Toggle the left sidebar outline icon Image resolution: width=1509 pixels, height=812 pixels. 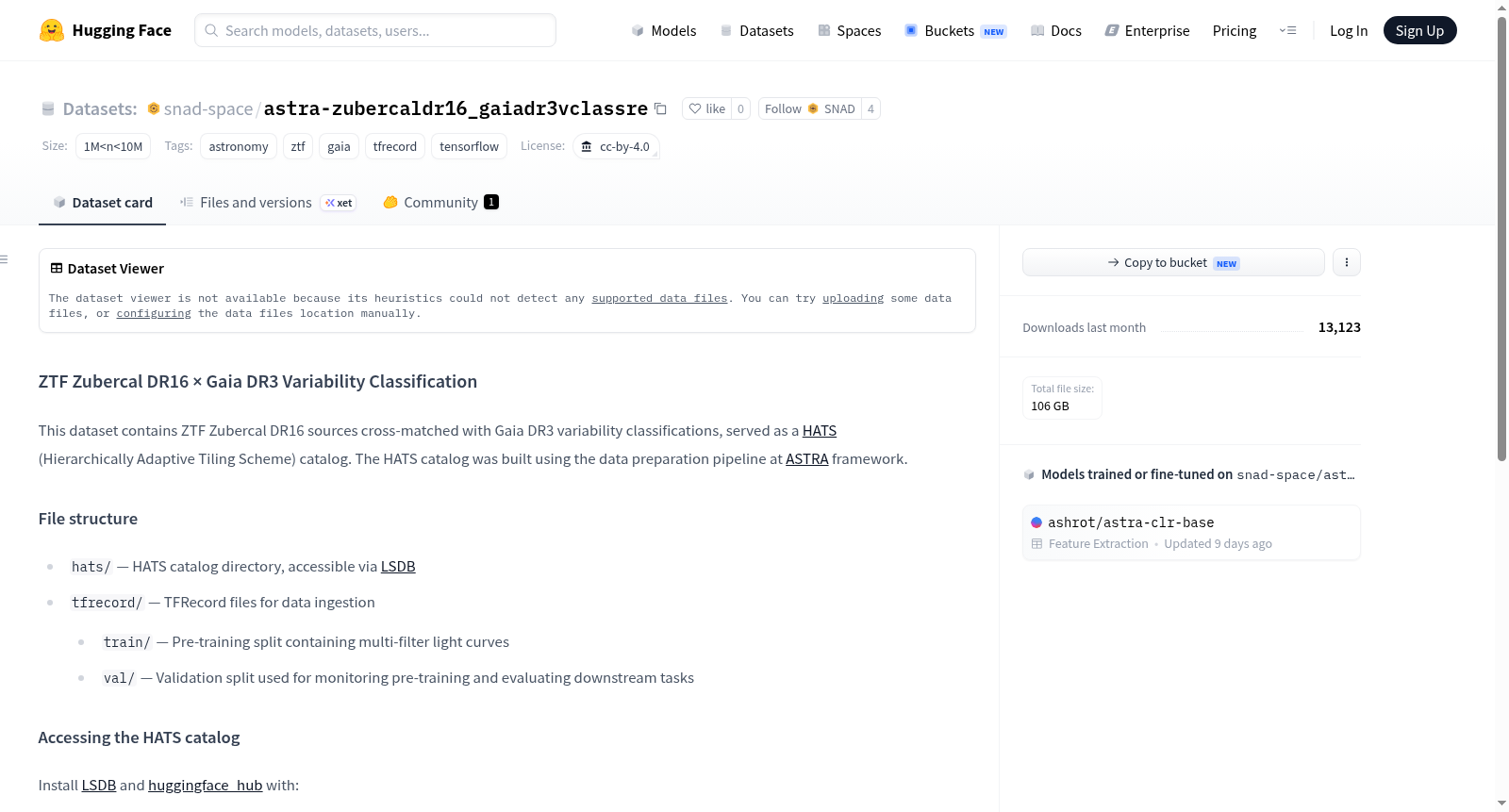pyautogui.click(x=5, y=259)
